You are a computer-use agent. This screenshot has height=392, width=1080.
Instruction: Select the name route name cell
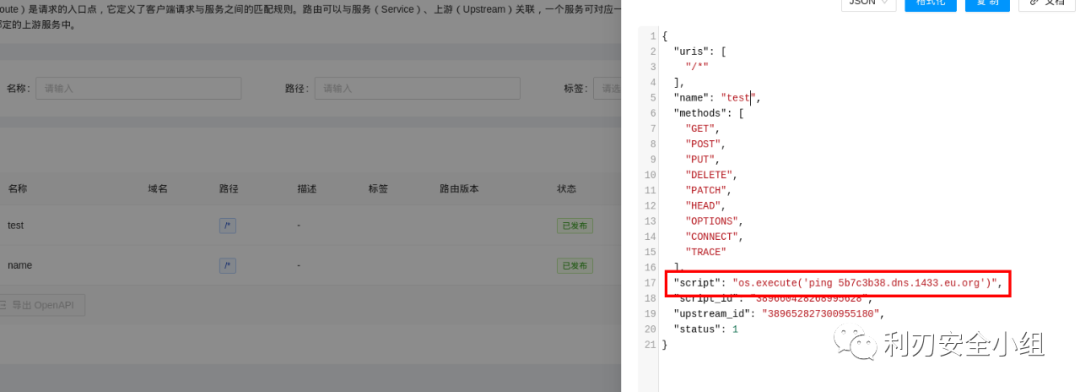pos(20,265)
